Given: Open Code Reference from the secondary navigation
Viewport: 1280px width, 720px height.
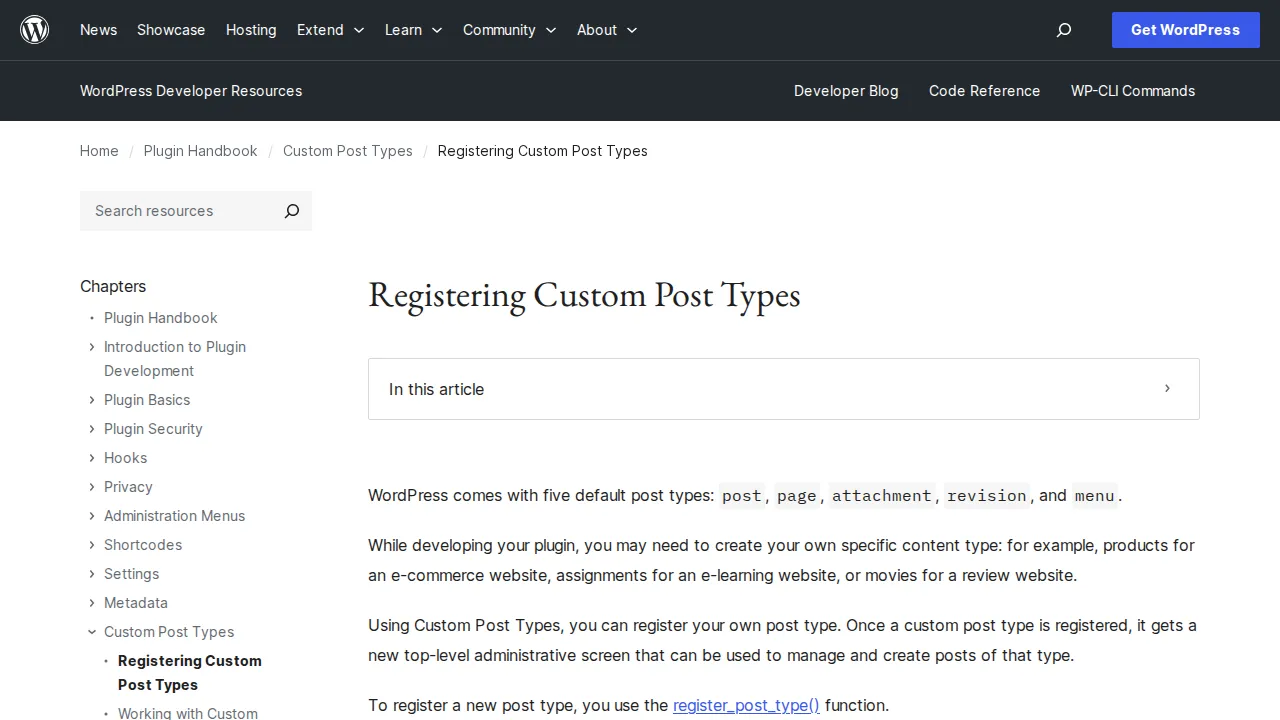Looking at the screenshot, I should click(984, 91).
